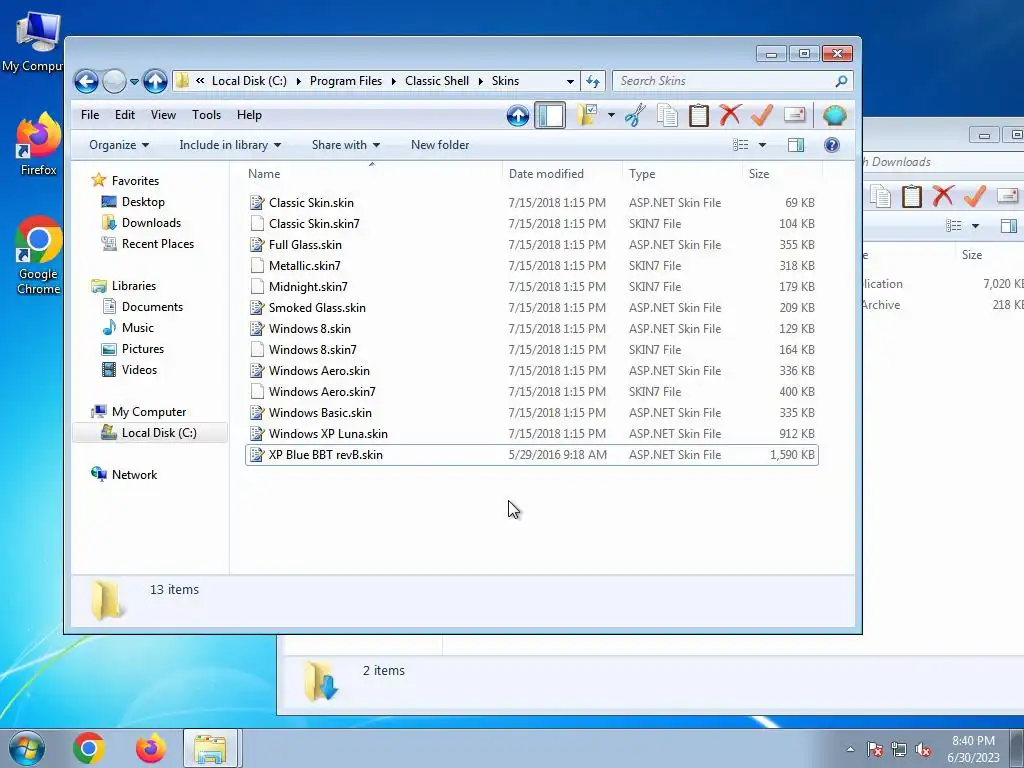Open Classic Explorer settings shell icon
The height and width of the screenshot is (768, 1024).
pos(835,116)
